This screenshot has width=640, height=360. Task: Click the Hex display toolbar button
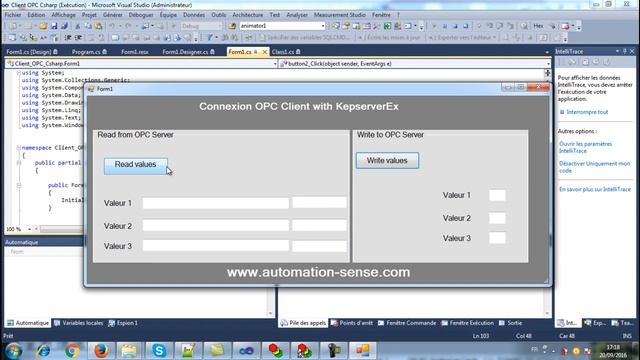pos(538,26)
